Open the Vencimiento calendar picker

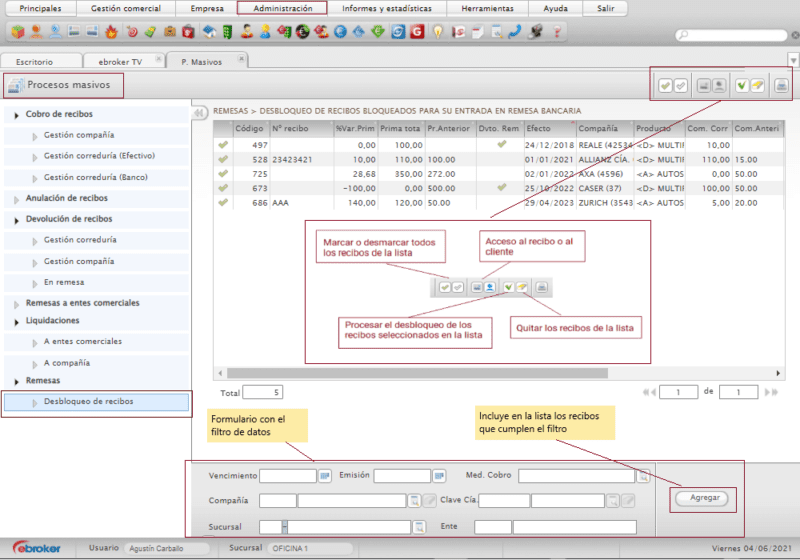pos(324,476)
